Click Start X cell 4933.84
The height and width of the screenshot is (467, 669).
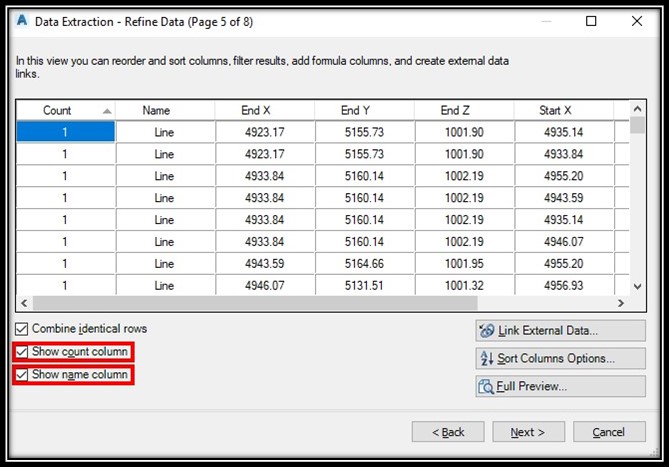pos(564,154)
